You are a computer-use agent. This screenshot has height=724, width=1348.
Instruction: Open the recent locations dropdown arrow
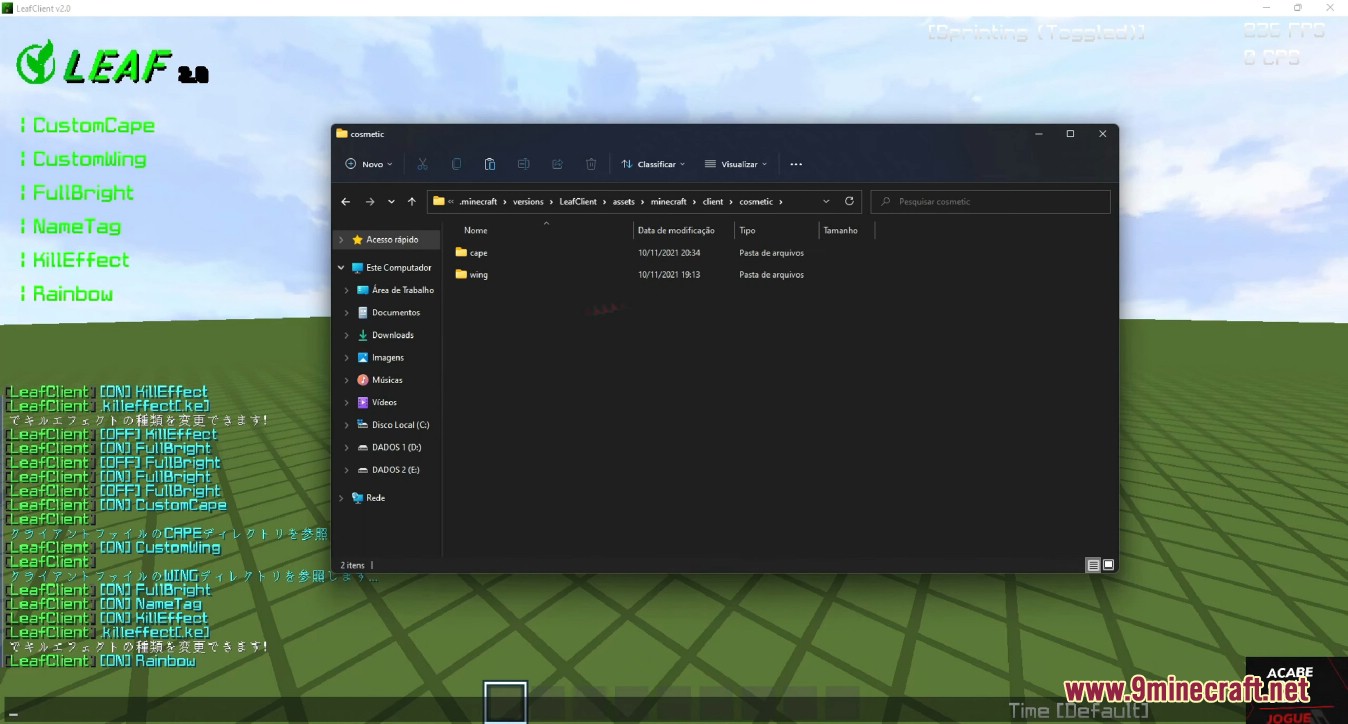point(391,201)
